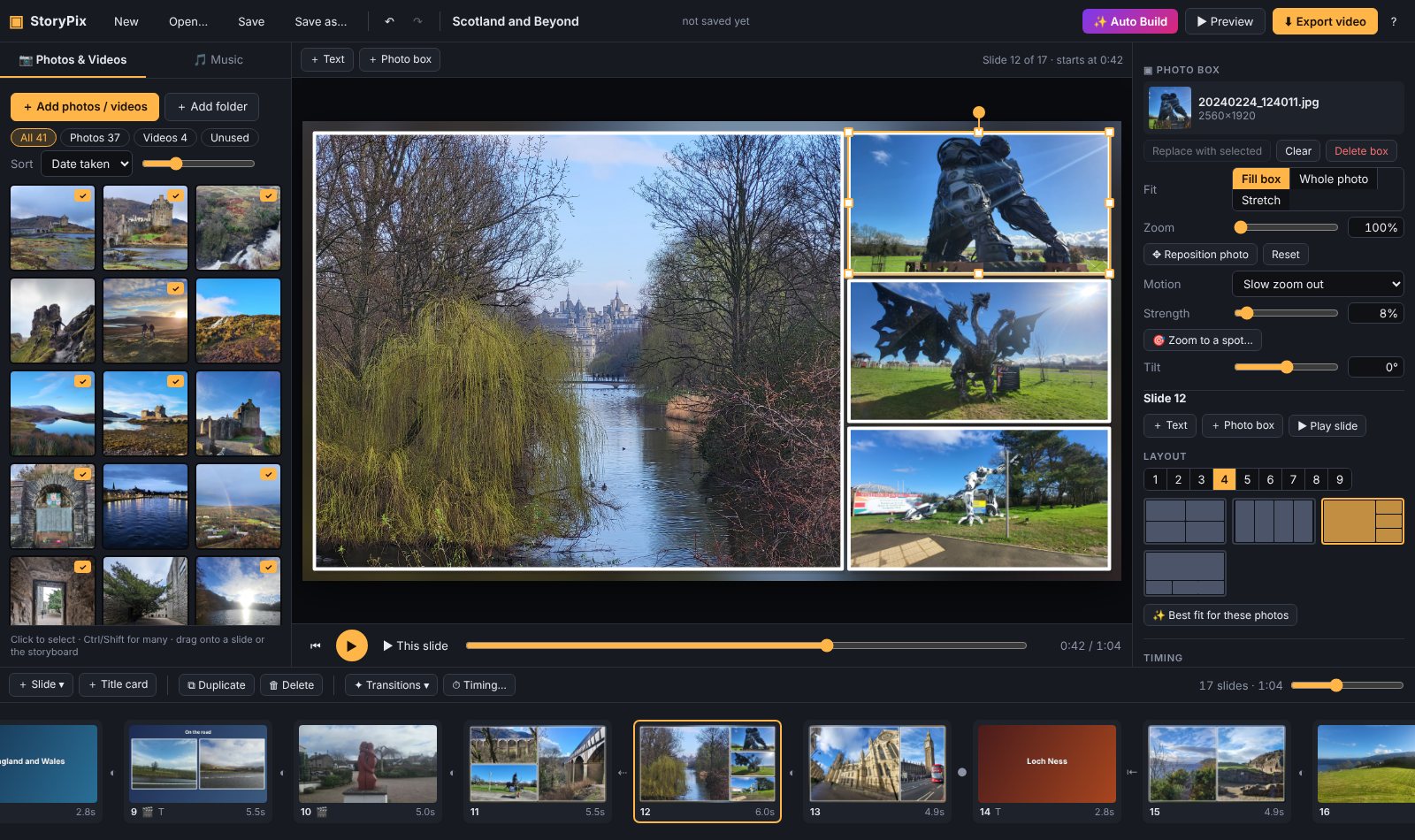Switch to Photos & Videos tab
1415x840 pixels.
[x=73, y=60]
